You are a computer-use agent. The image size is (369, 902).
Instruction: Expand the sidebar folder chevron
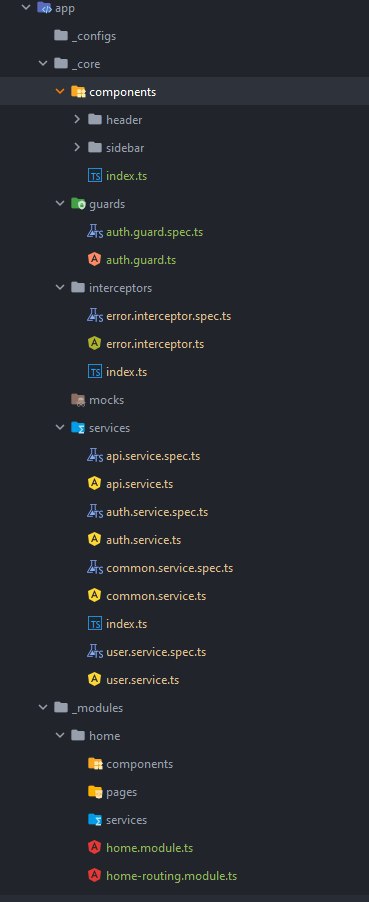click(x=77, y=147)
